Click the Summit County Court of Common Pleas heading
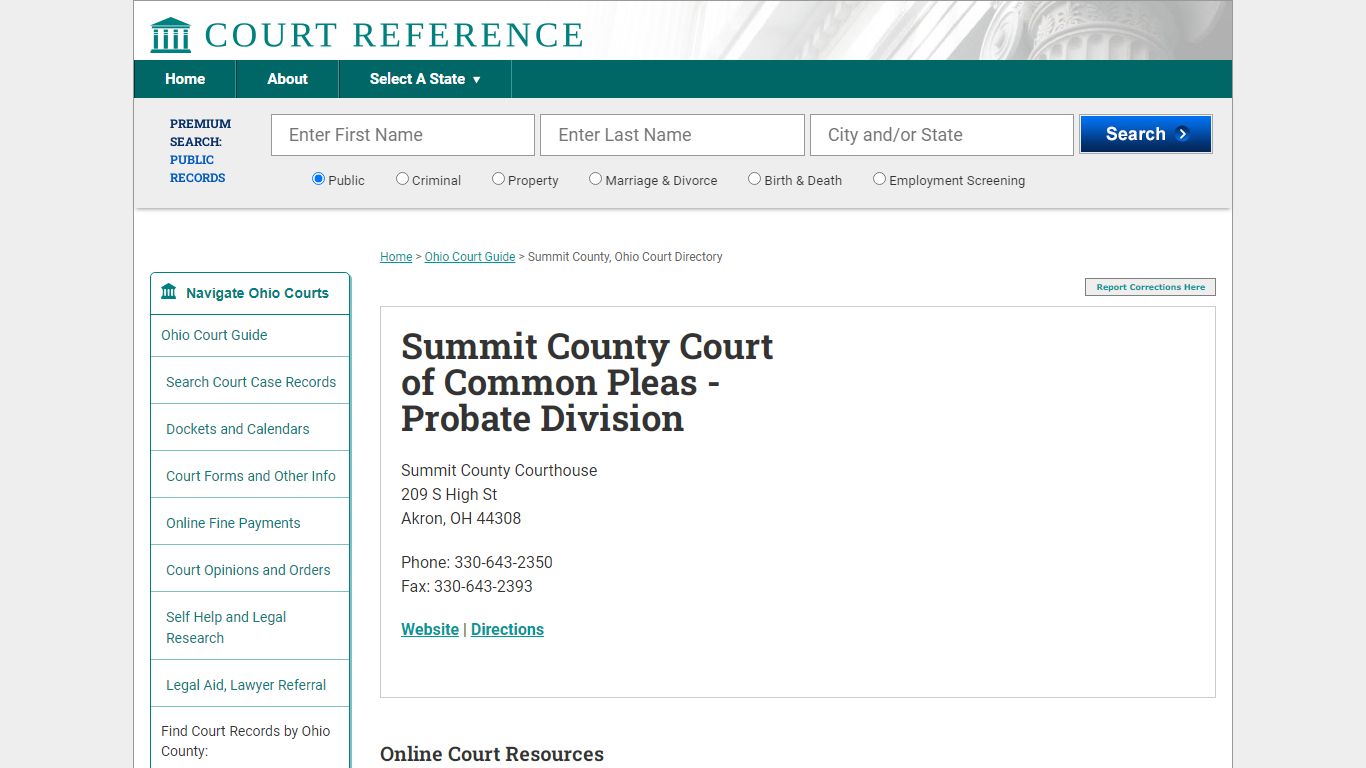This screenshot has height=768, width=1366. click(587, 382)
